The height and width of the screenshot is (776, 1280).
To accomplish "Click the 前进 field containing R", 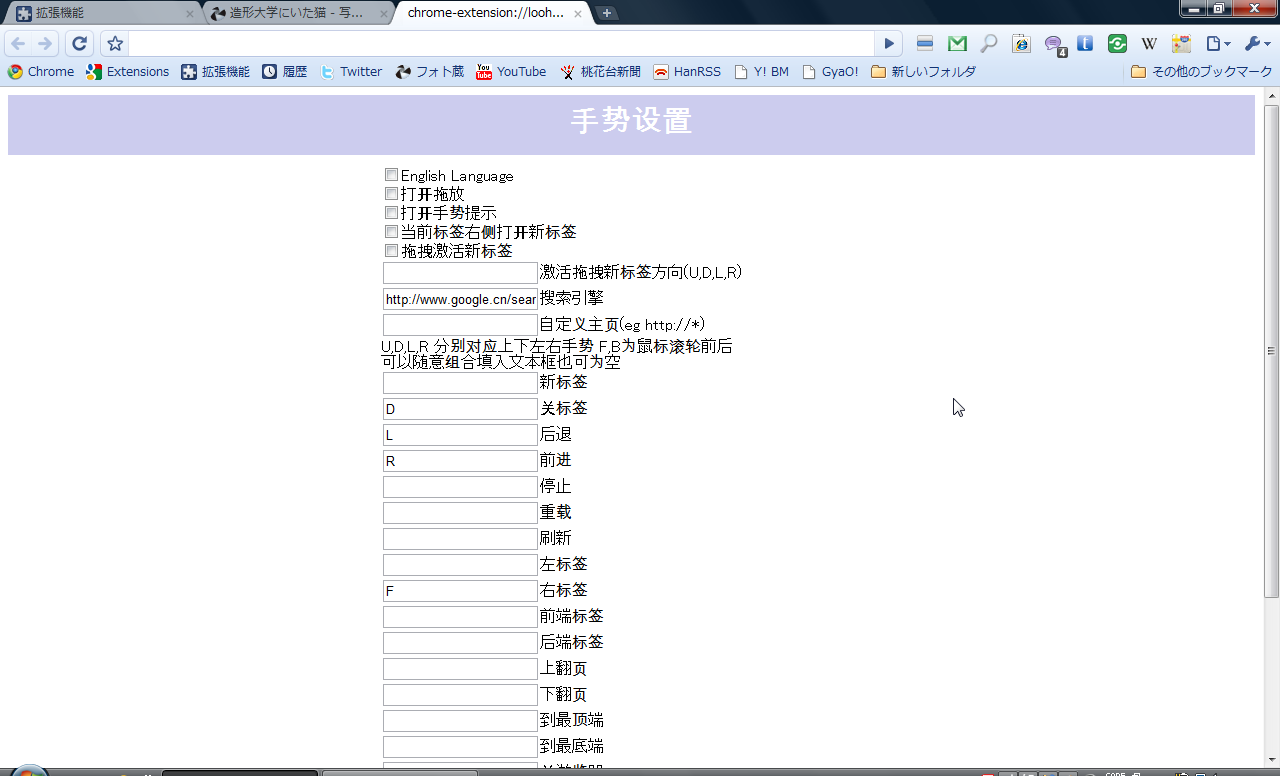I will 460,461.
